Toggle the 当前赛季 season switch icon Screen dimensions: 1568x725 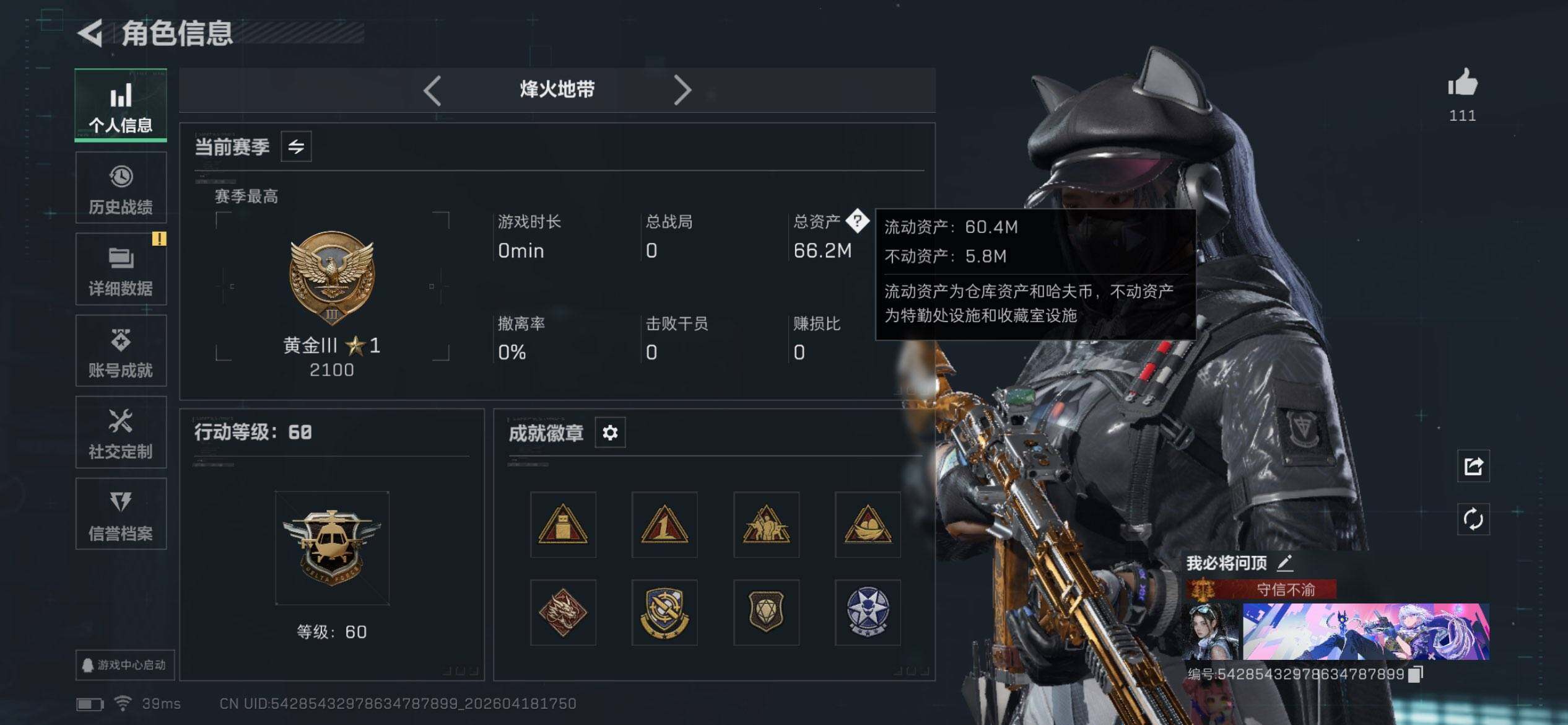tap(296, 147)
